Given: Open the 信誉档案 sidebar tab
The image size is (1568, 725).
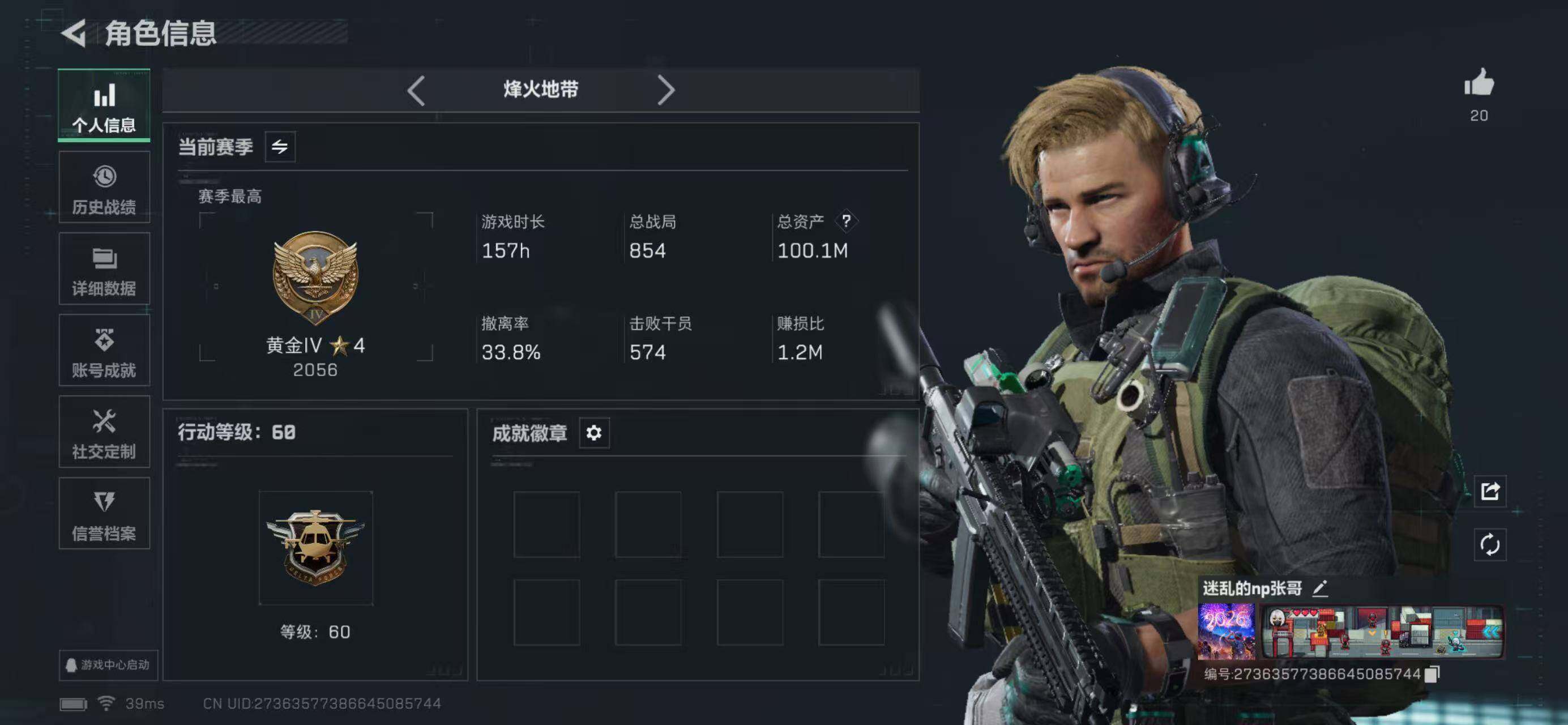Looking at the screenshot, I should tap(104, 514).
